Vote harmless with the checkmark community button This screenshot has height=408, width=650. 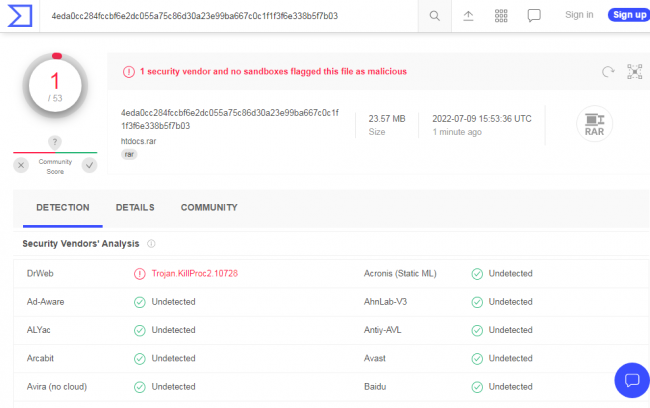[89, 165]
